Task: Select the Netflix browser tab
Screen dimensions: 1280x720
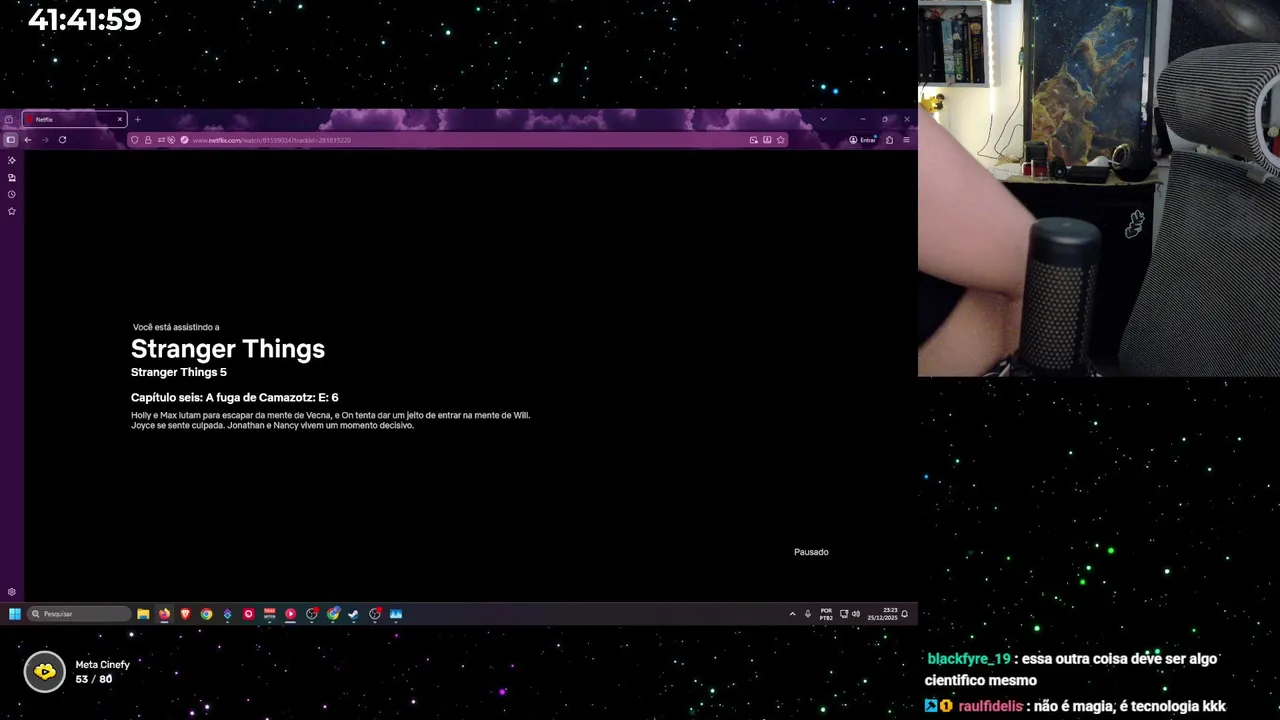Action: (73, 120)
